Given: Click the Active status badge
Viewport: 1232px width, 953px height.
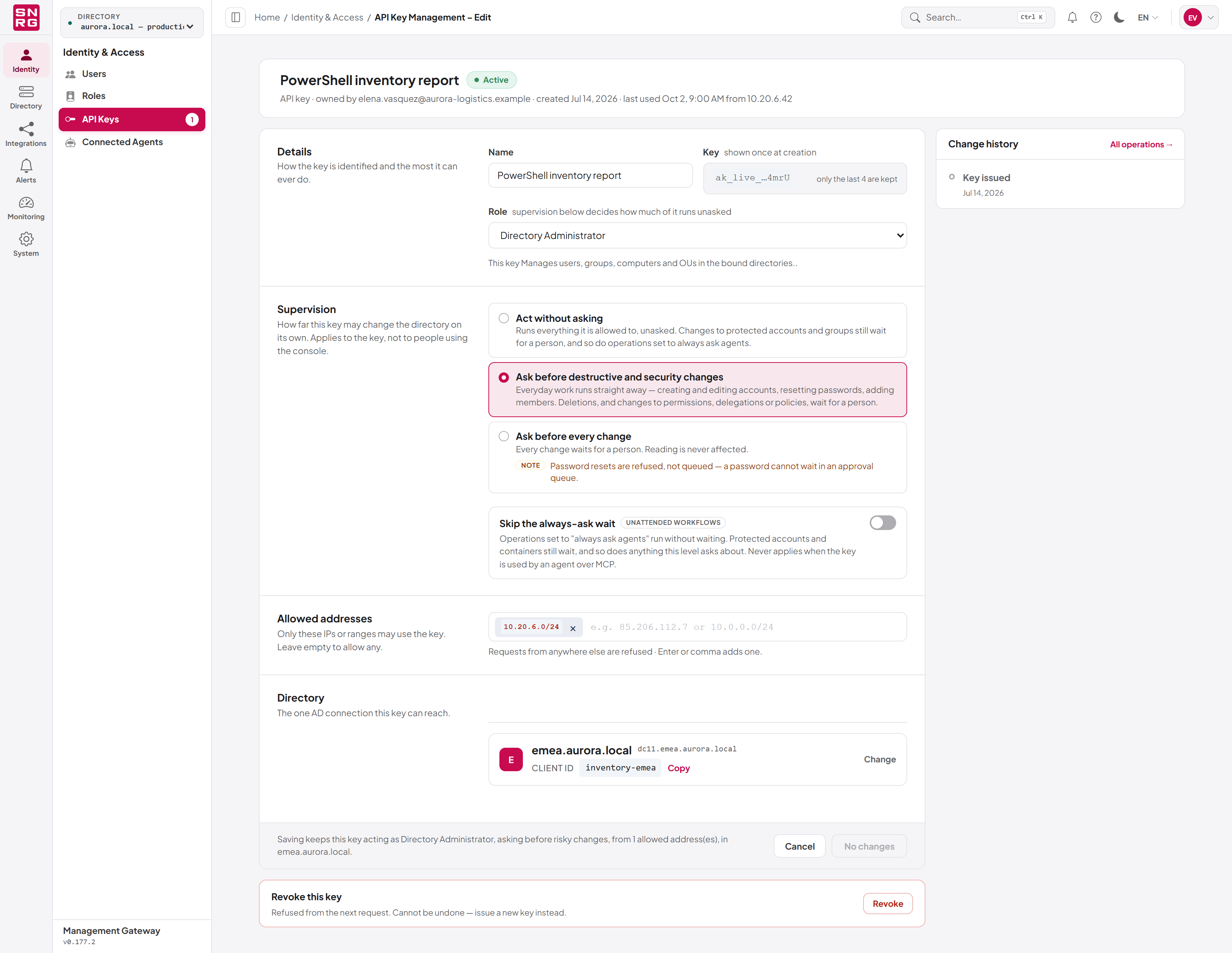Looking at the screenshot, I should point(491,80).
